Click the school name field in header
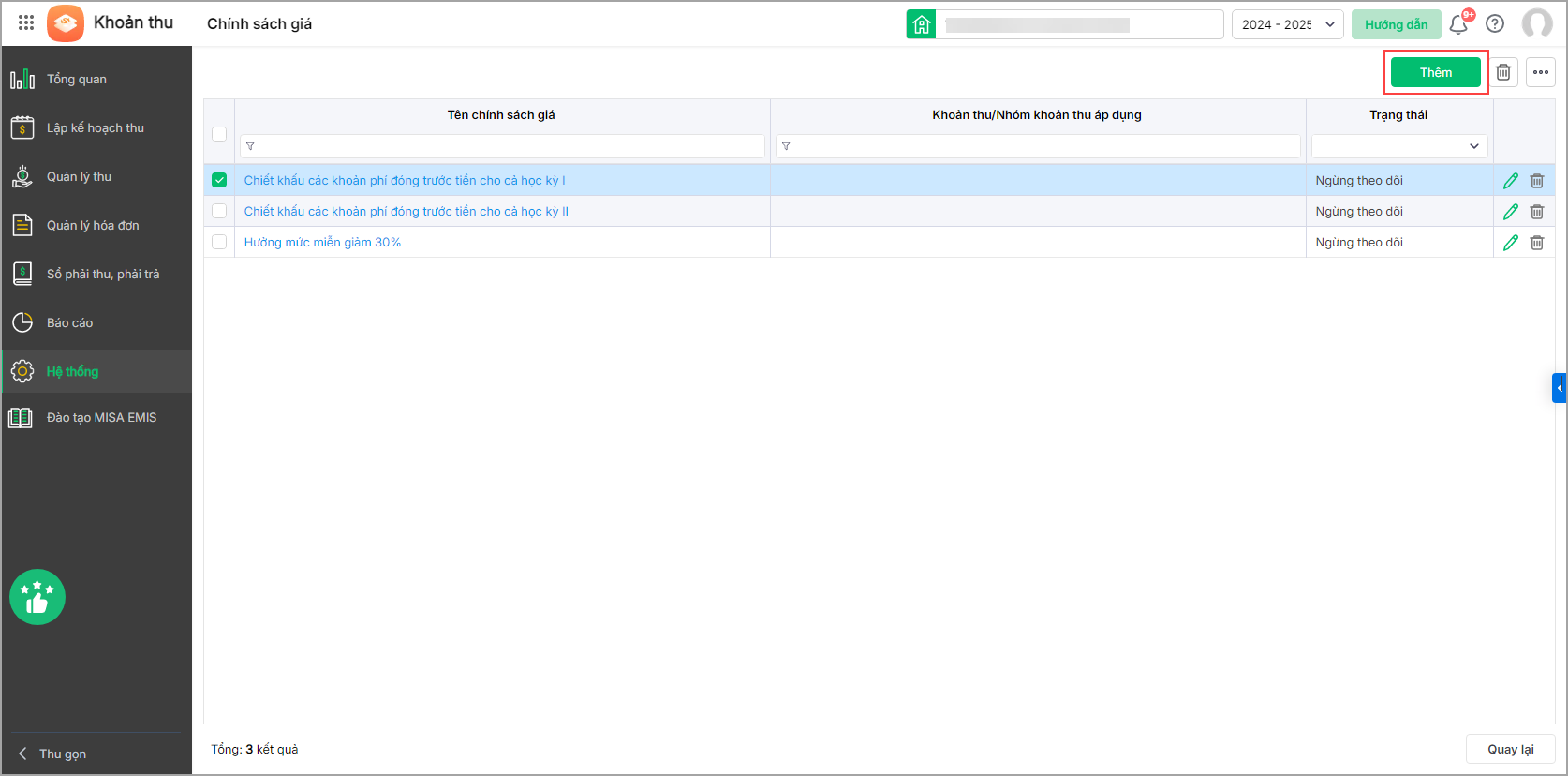Image resolution: width=1568 pixels, height=776 pixels. [x=1079, y=24]
